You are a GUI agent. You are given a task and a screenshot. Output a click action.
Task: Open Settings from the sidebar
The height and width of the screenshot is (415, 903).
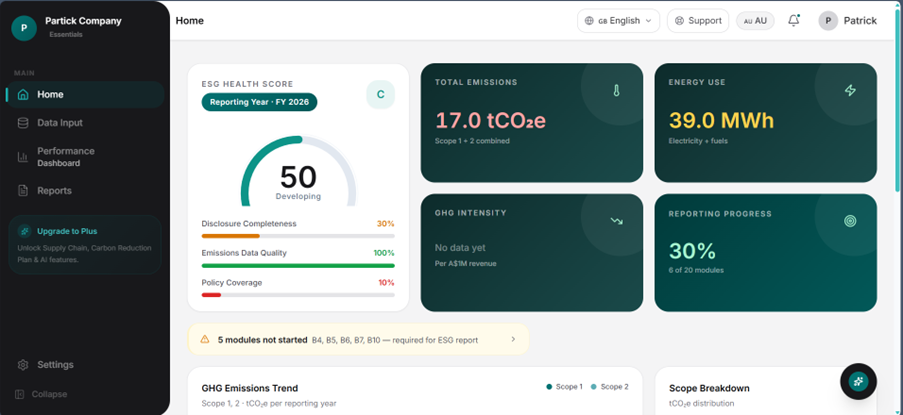tap(85, 365)
